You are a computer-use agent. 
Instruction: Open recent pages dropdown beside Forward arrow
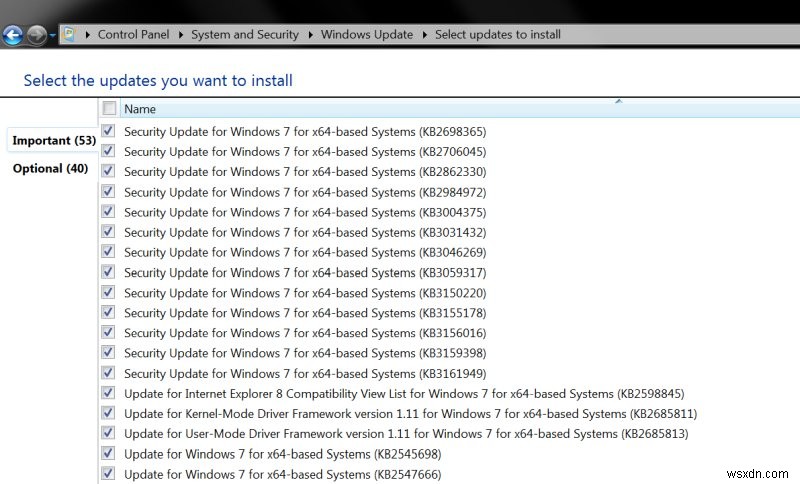click(x=52, y=36)
